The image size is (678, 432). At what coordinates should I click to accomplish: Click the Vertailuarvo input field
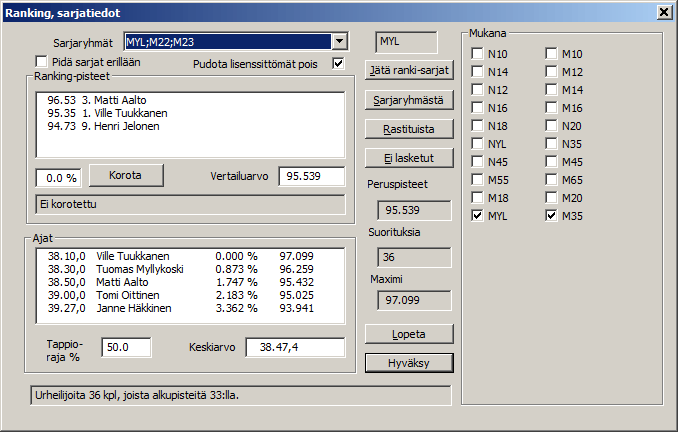tap(311, 177)
